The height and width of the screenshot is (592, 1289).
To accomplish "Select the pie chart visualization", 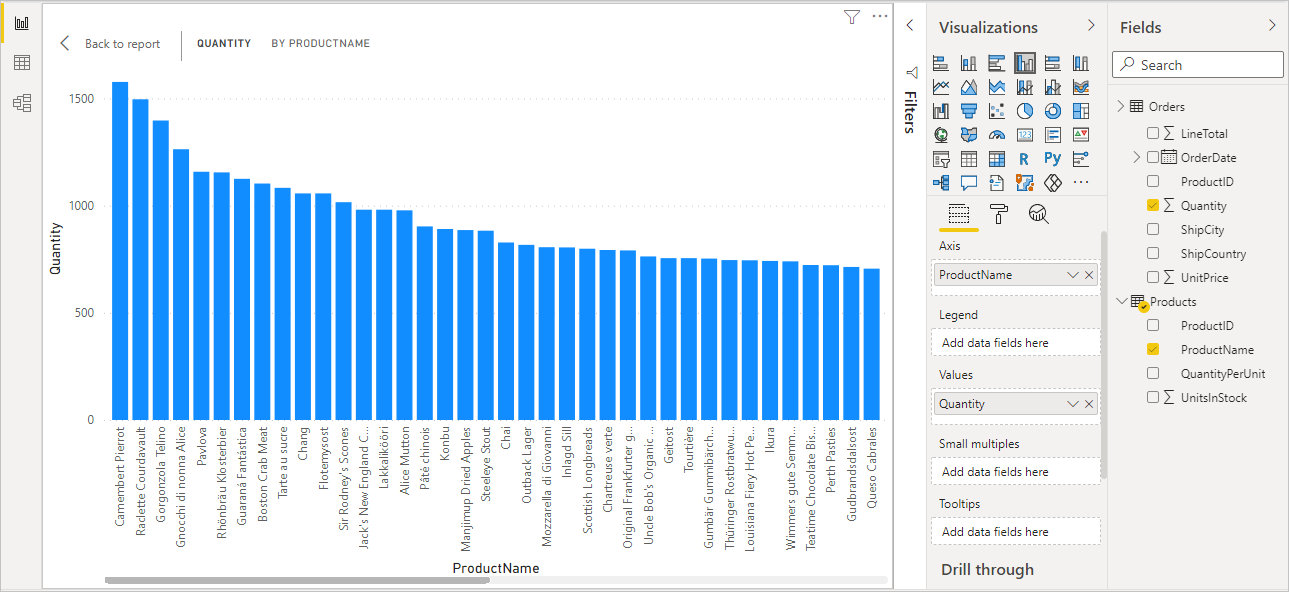I will point(1024,110).
